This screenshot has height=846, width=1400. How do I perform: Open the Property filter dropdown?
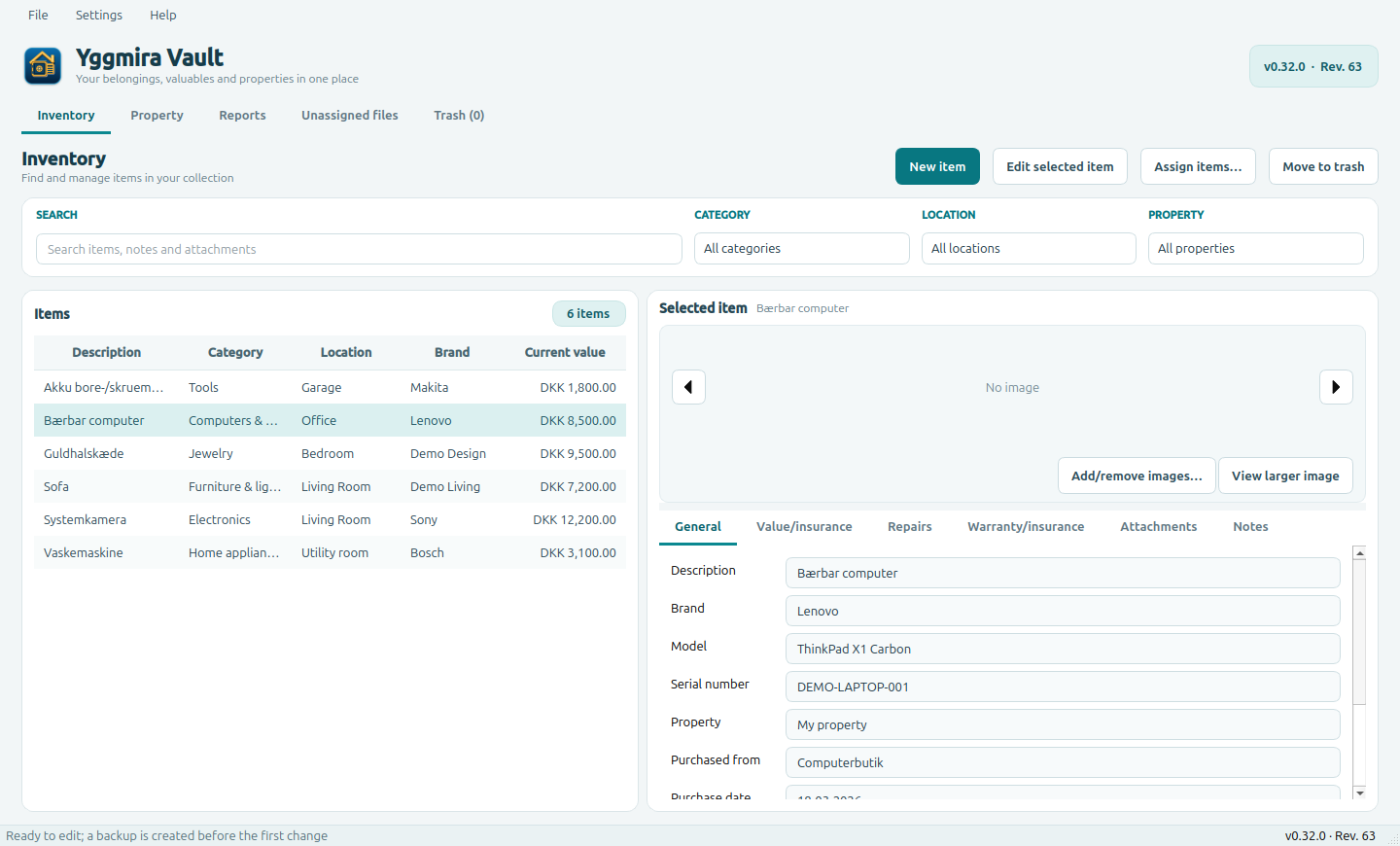1255,248
